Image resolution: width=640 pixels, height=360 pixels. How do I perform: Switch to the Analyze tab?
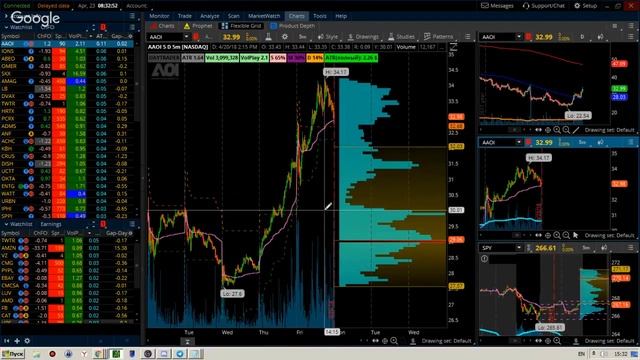209,16
